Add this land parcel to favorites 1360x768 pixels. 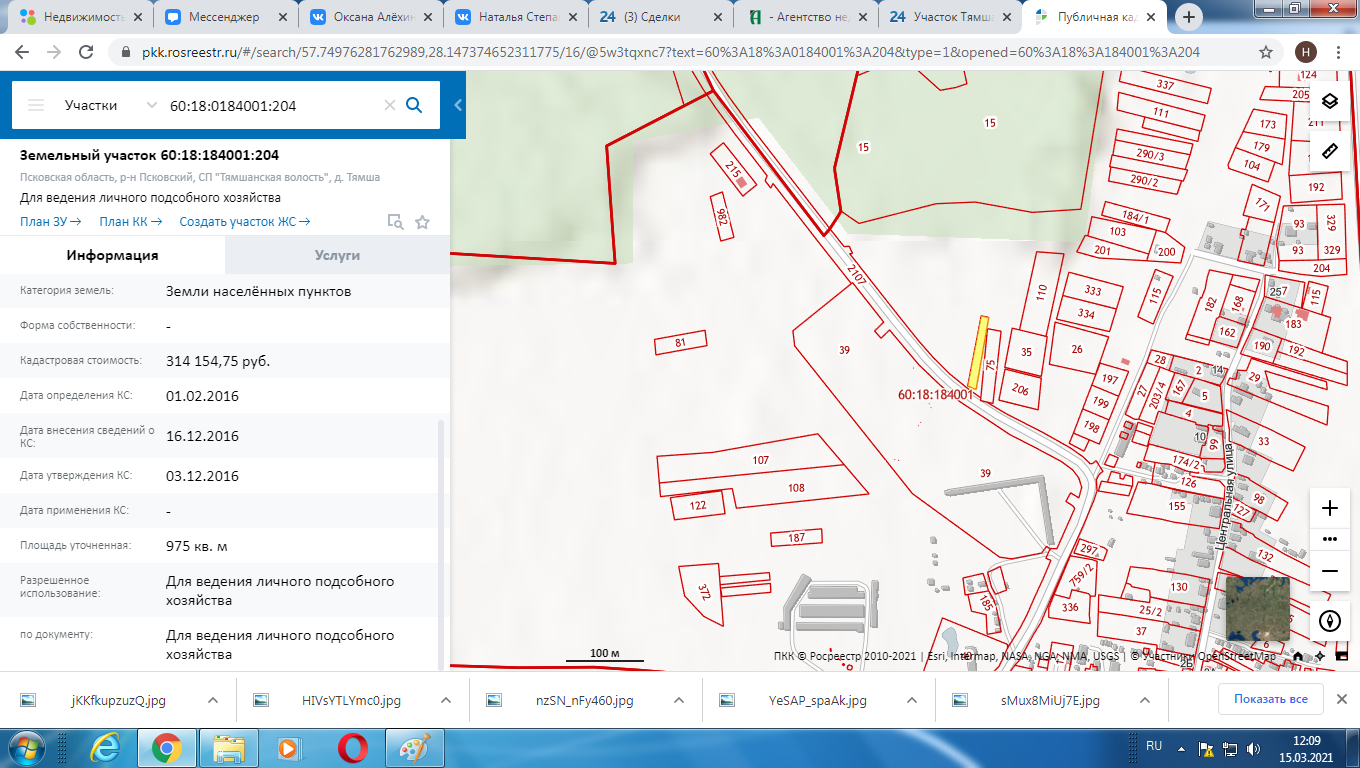click(422, 222)
